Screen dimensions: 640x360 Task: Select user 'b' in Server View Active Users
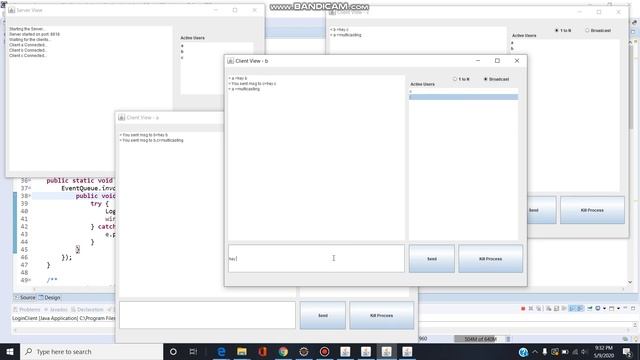pyautogui.click(x=216, y=52)
